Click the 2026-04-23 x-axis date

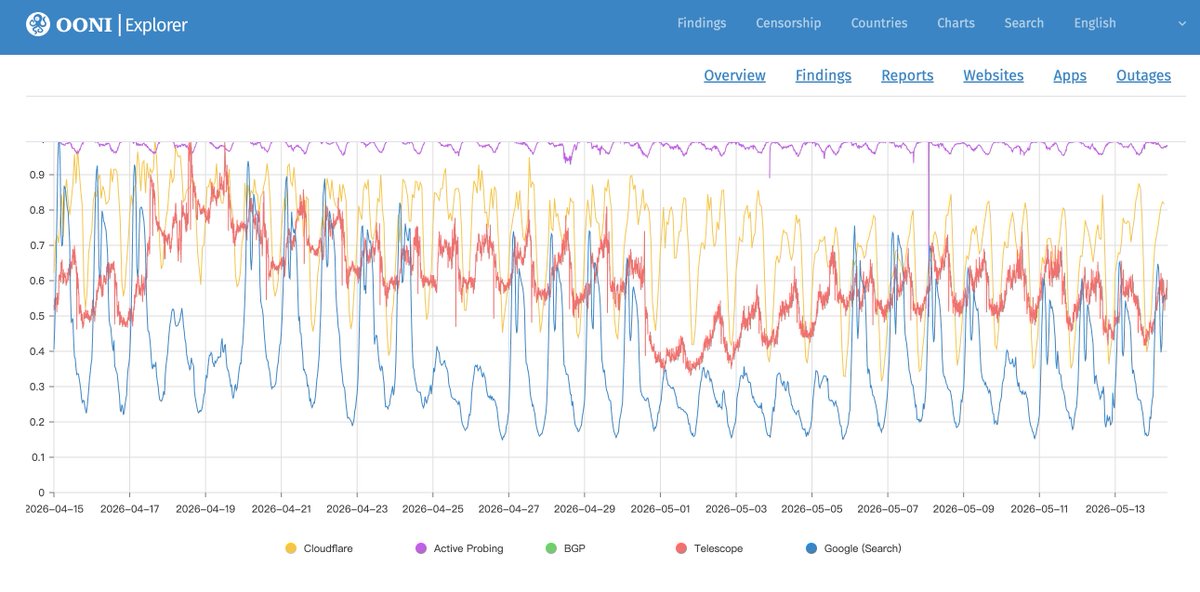click(357, 508)
